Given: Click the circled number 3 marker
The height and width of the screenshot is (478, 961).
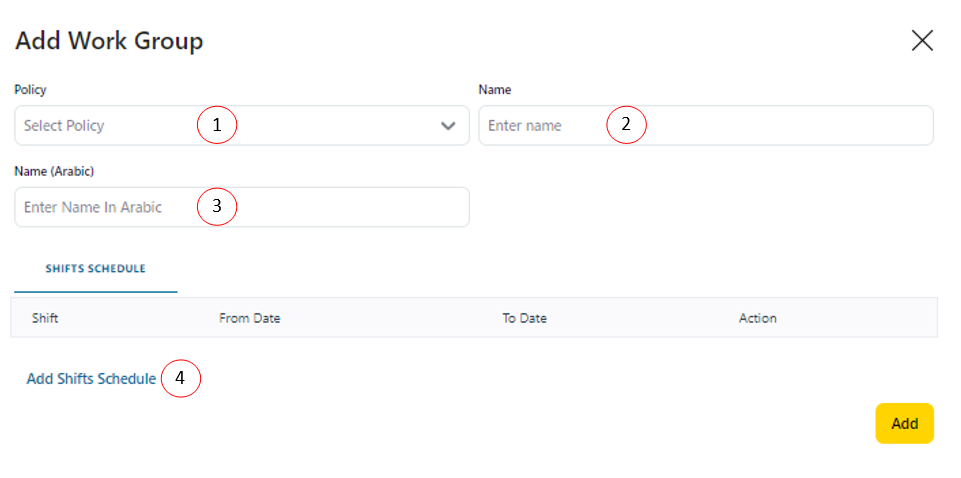Looking at the screenshot, I should coord(216,207).
